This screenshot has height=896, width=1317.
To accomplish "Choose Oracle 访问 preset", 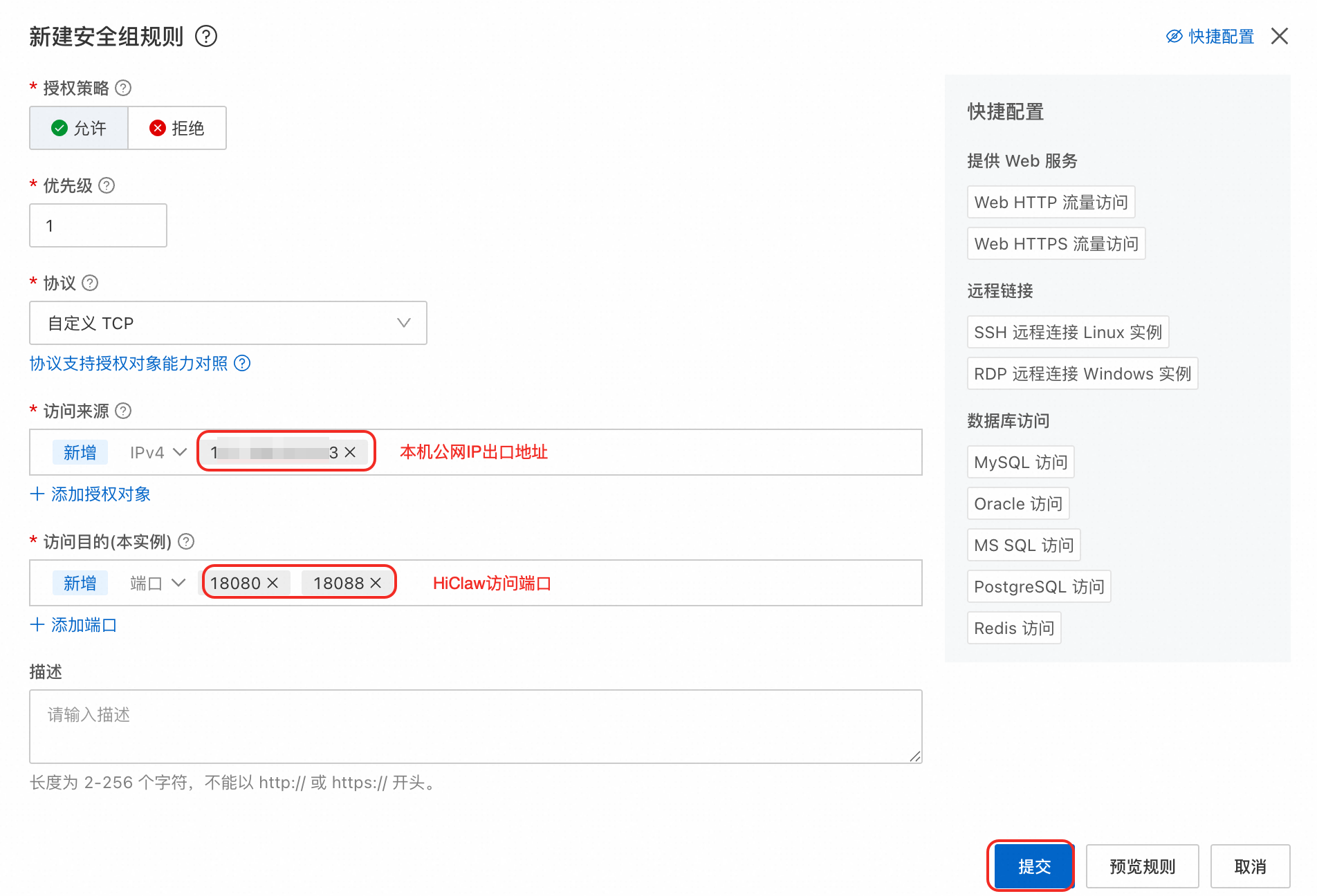I will point(1018,503).
